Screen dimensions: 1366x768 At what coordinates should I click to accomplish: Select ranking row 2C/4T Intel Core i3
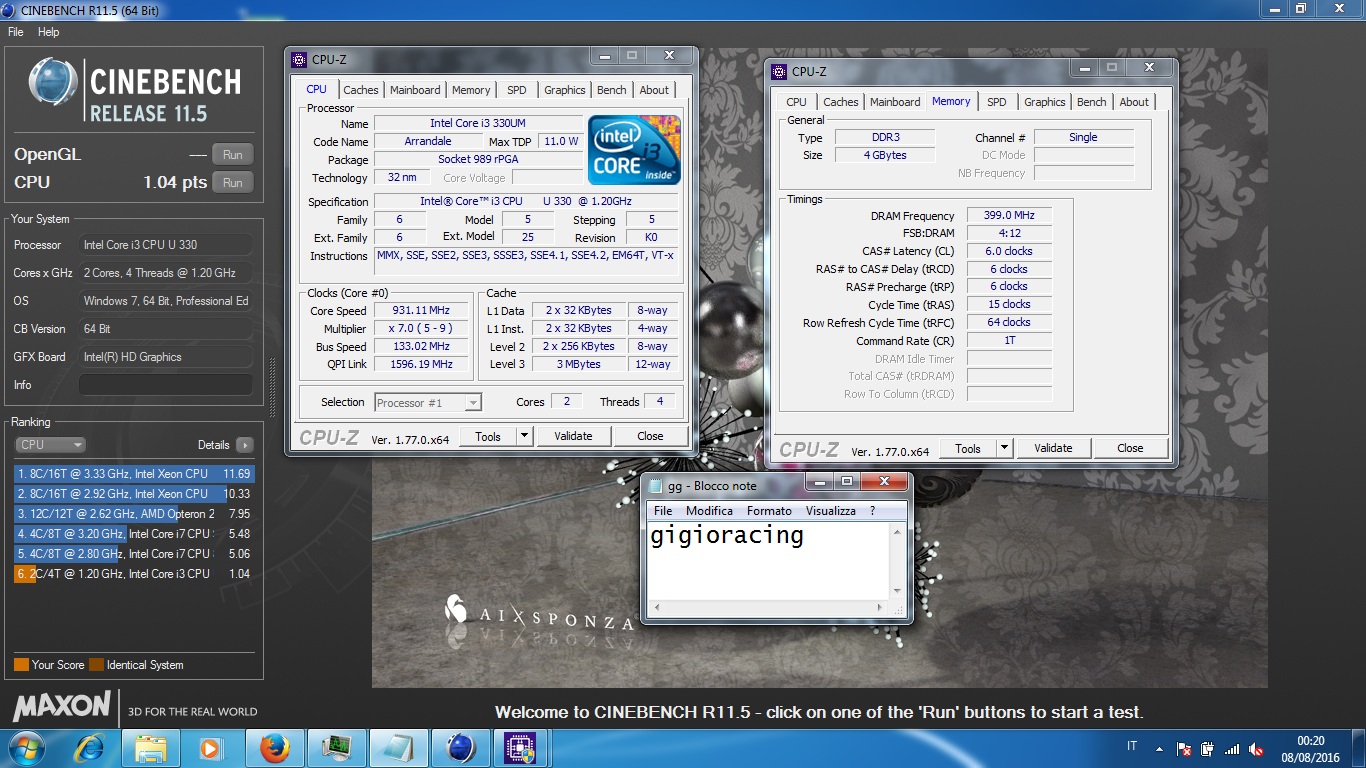134,574
